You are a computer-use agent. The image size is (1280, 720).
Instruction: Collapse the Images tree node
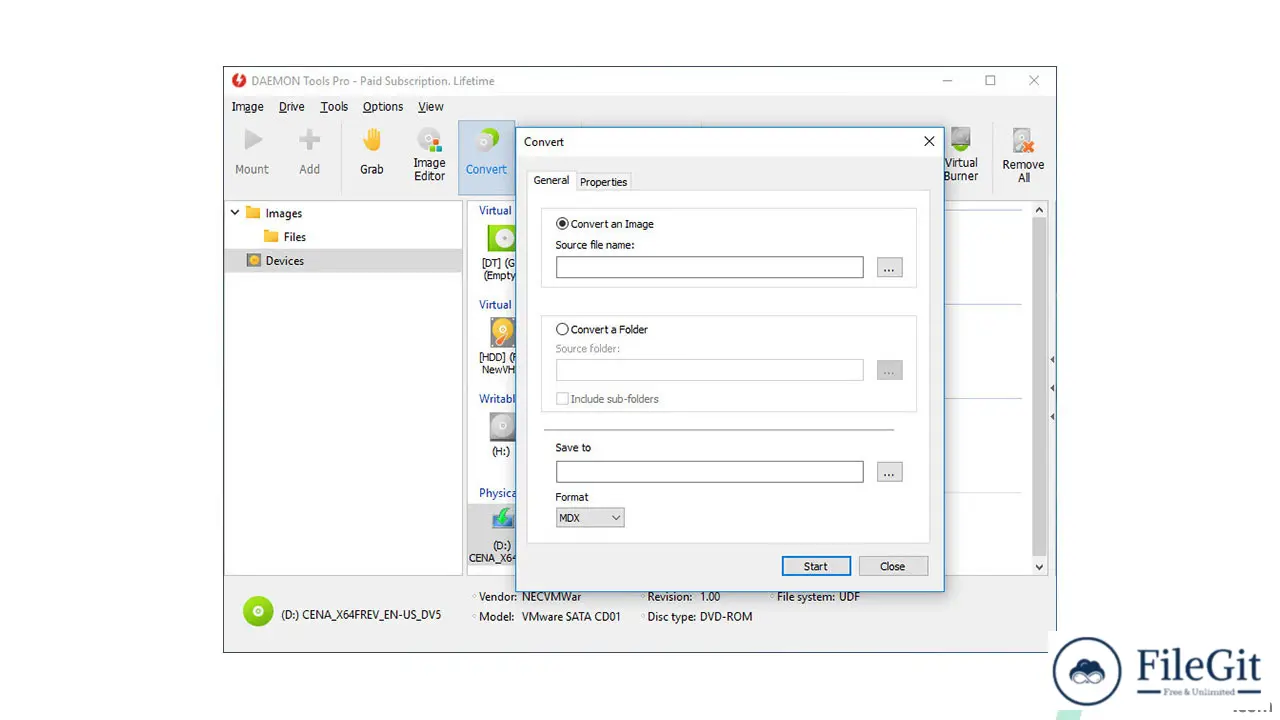(x=235, y=213)
